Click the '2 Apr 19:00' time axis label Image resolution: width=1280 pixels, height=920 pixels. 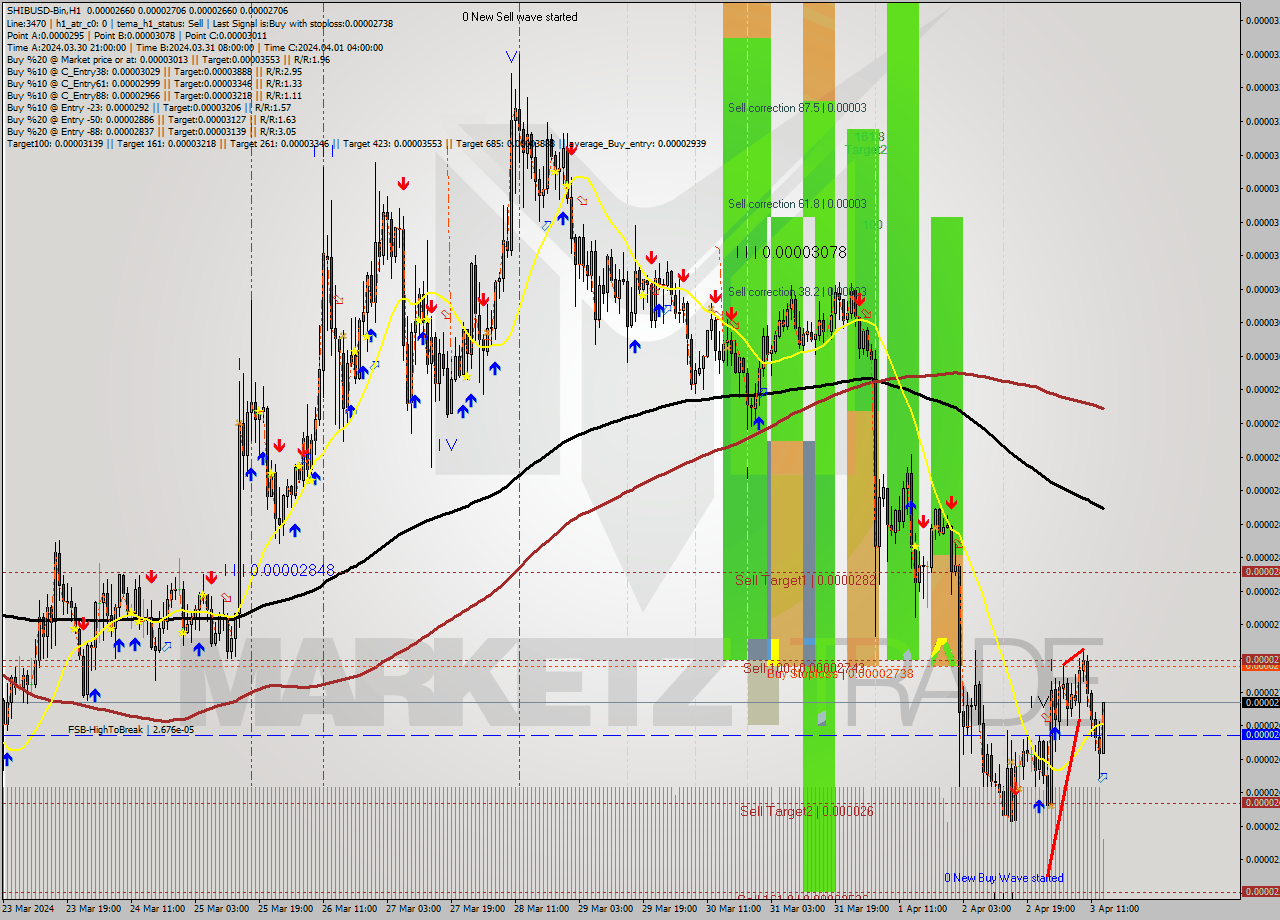[1051, 909]
